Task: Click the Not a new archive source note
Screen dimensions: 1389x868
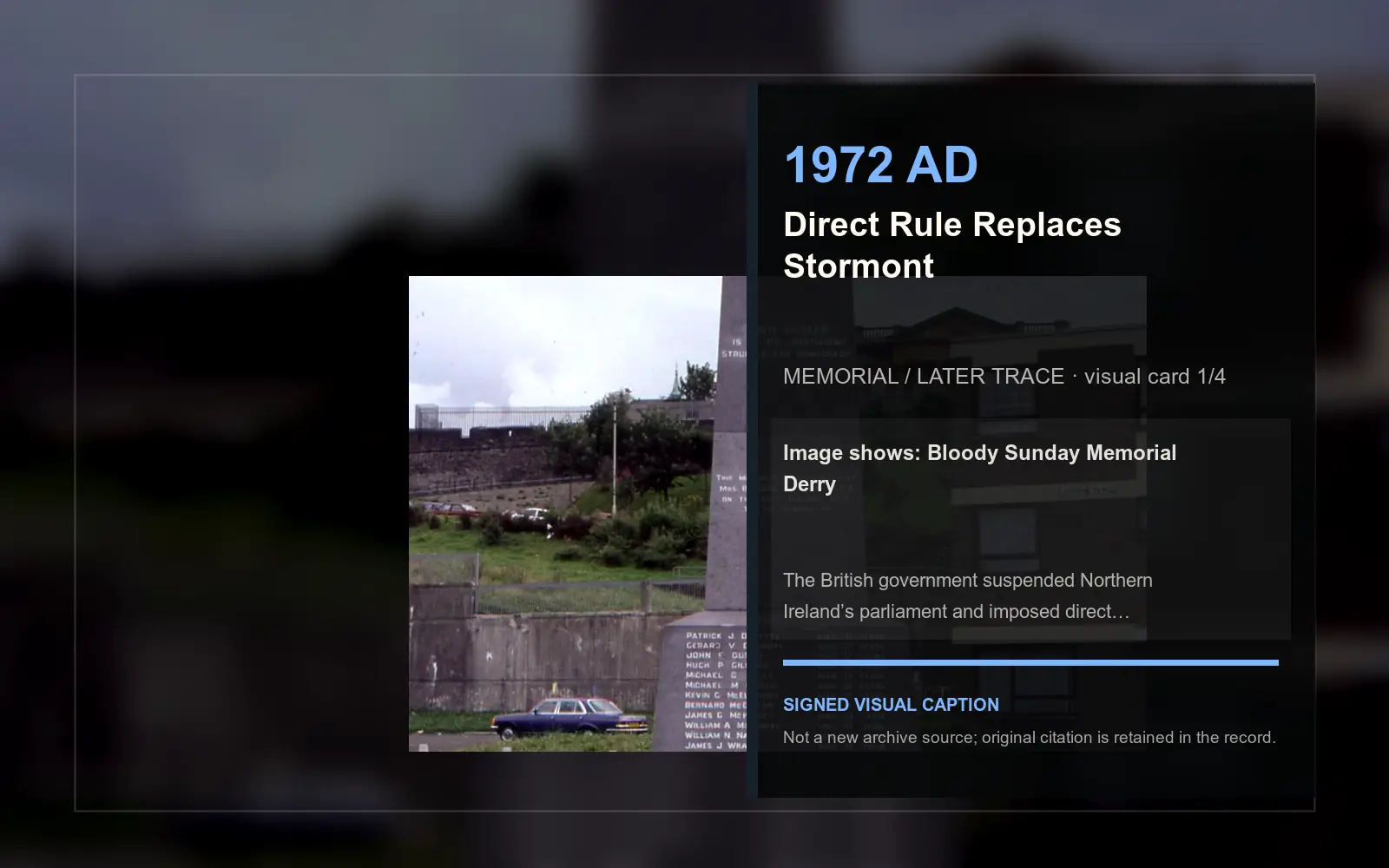Action: pos(1029,738)
